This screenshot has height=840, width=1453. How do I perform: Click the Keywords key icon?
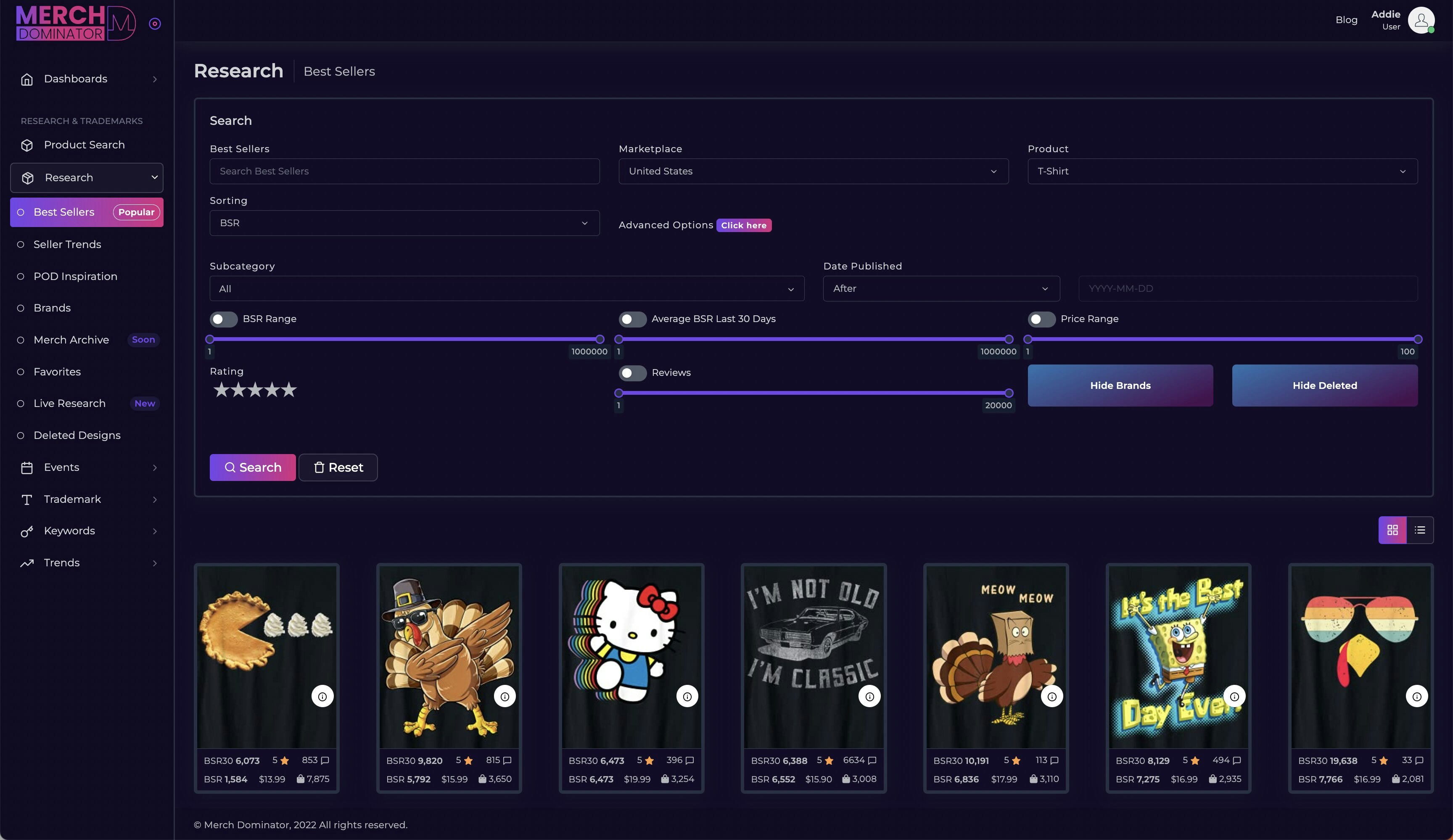click(x=26, y=531)
